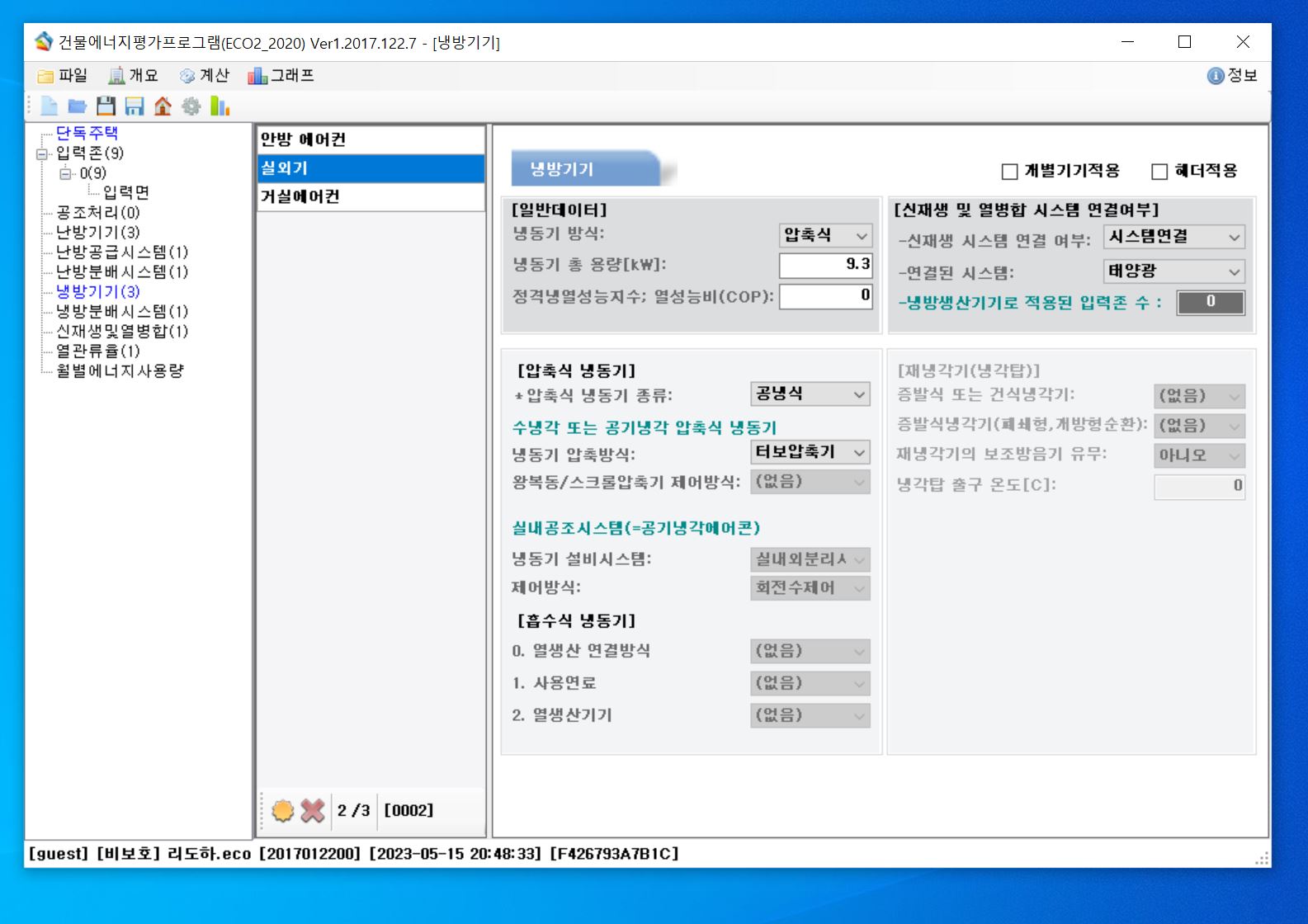The height and width of the screenshot is (924, 1308).
Task: Expand the 냉동기 압축방식 dropdown showing 터보압축기
Action: [810, 452]
